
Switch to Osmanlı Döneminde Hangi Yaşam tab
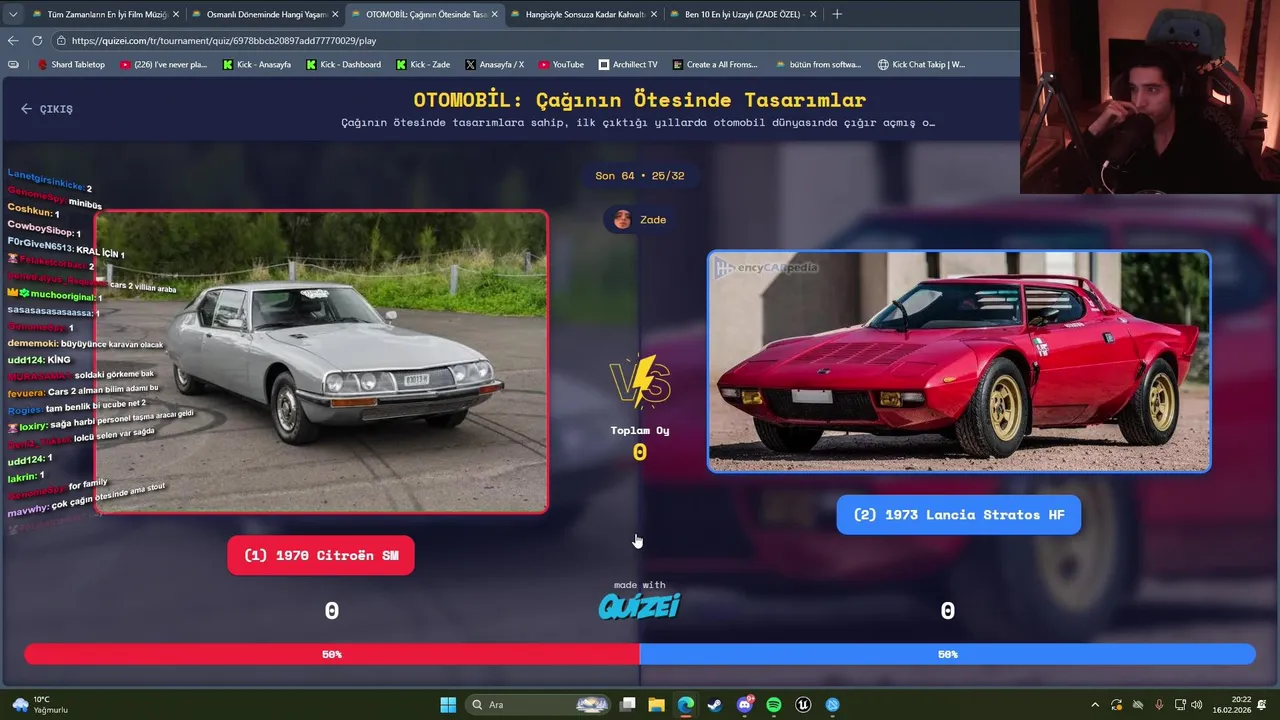click(263, 14)
